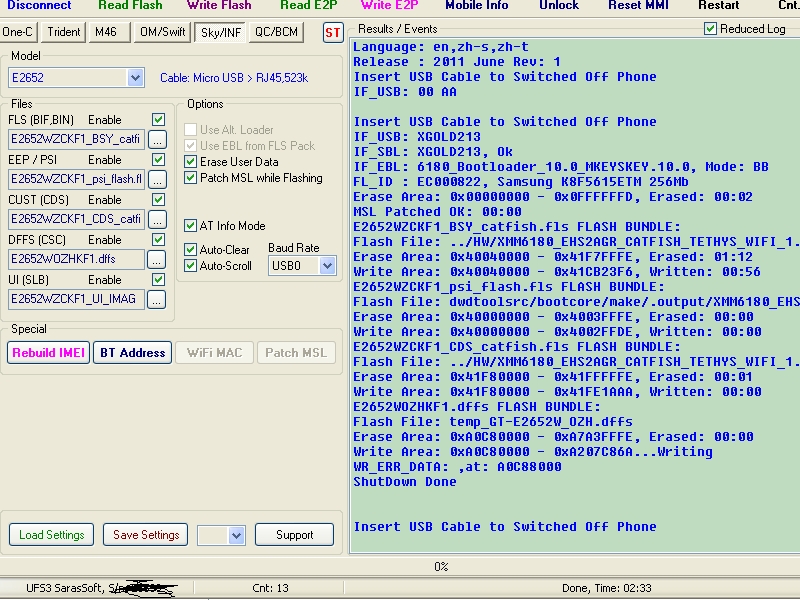The height and width of the screenshot is (600, 800).
Task: Open the dropdown next to Save Settings
Action: click(x=236, y=535)
